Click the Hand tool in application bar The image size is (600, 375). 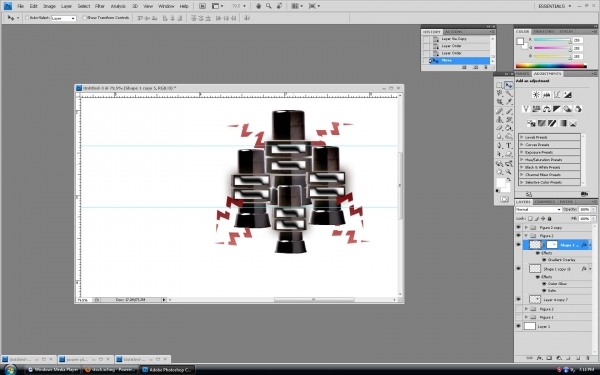pyautogui.click(x=258, y=6)
